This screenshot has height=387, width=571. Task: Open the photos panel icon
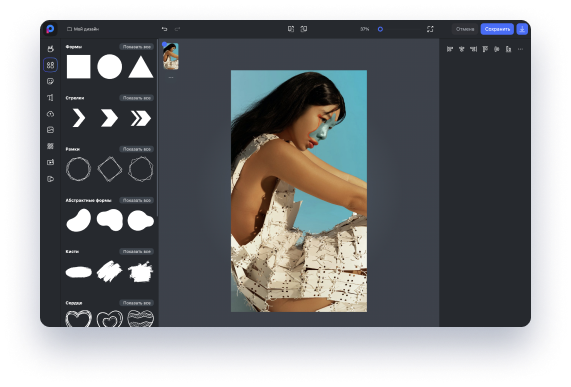tap(50, 130)
